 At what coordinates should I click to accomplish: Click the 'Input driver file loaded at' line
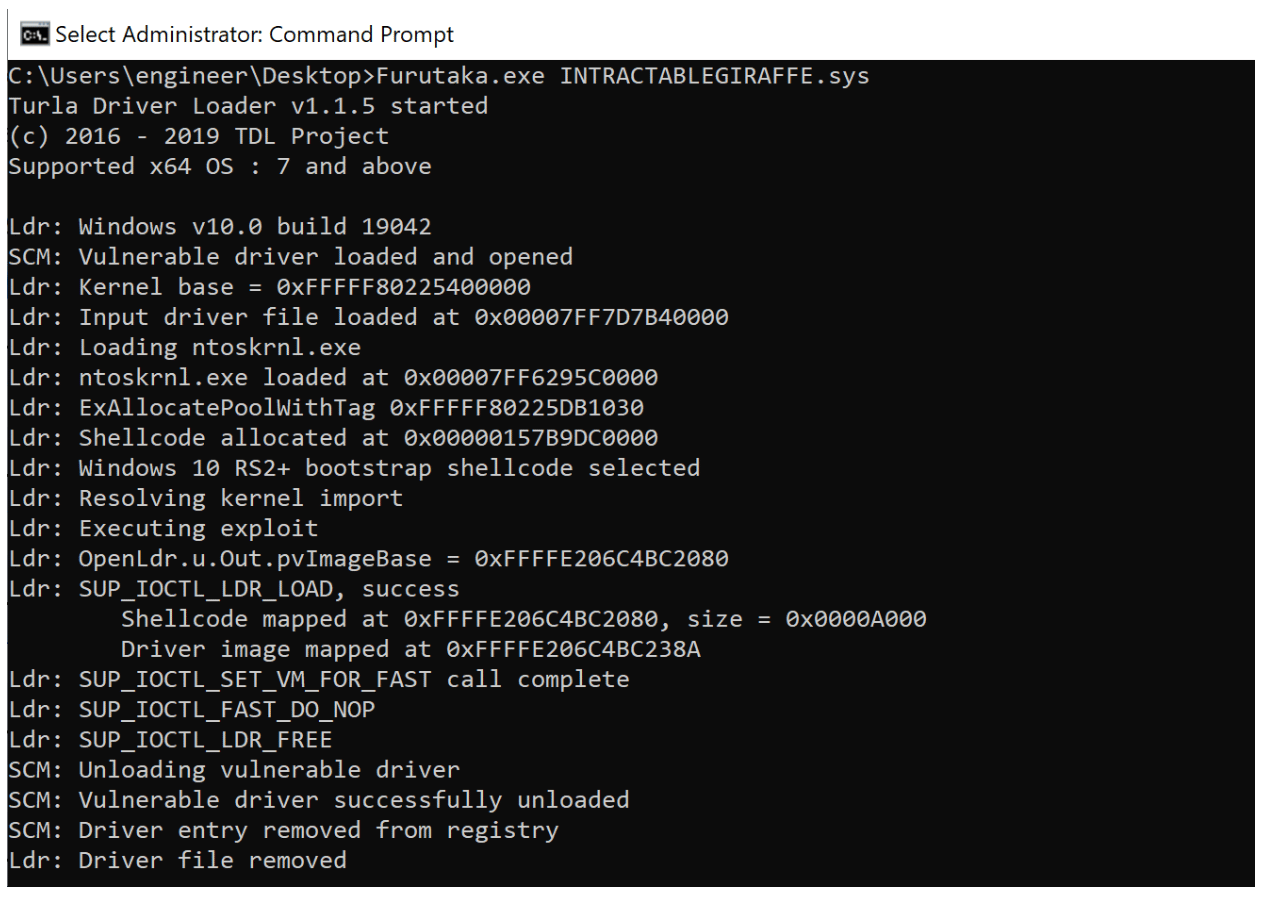pyautogui.click(x=369, y=317)
